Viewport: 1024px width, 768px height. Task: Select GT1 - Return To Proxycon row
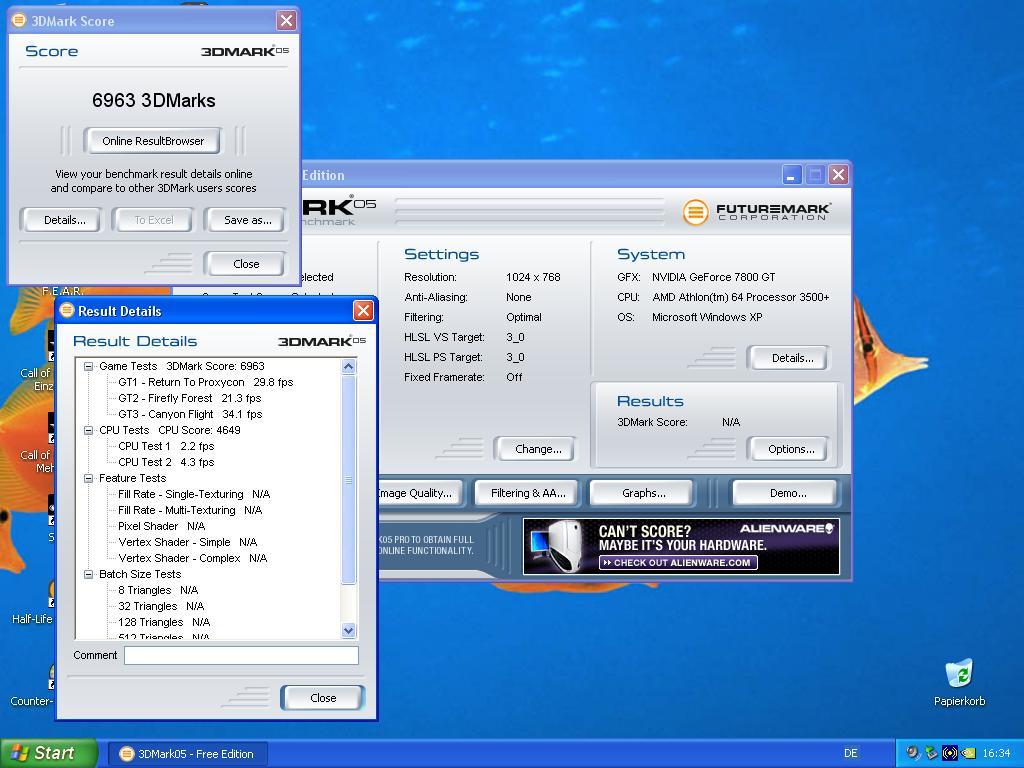pos(206,382)
